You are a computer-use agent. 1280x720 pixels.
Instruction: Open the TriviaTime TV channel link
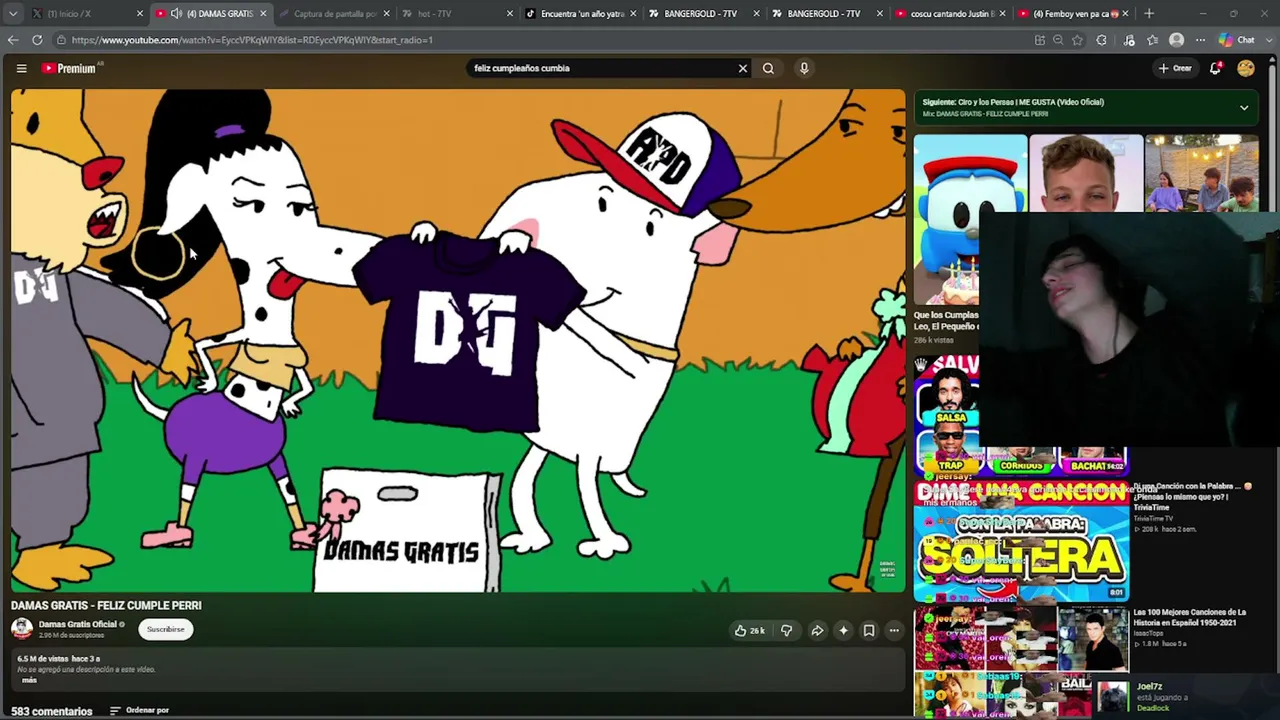(1154, 519)
